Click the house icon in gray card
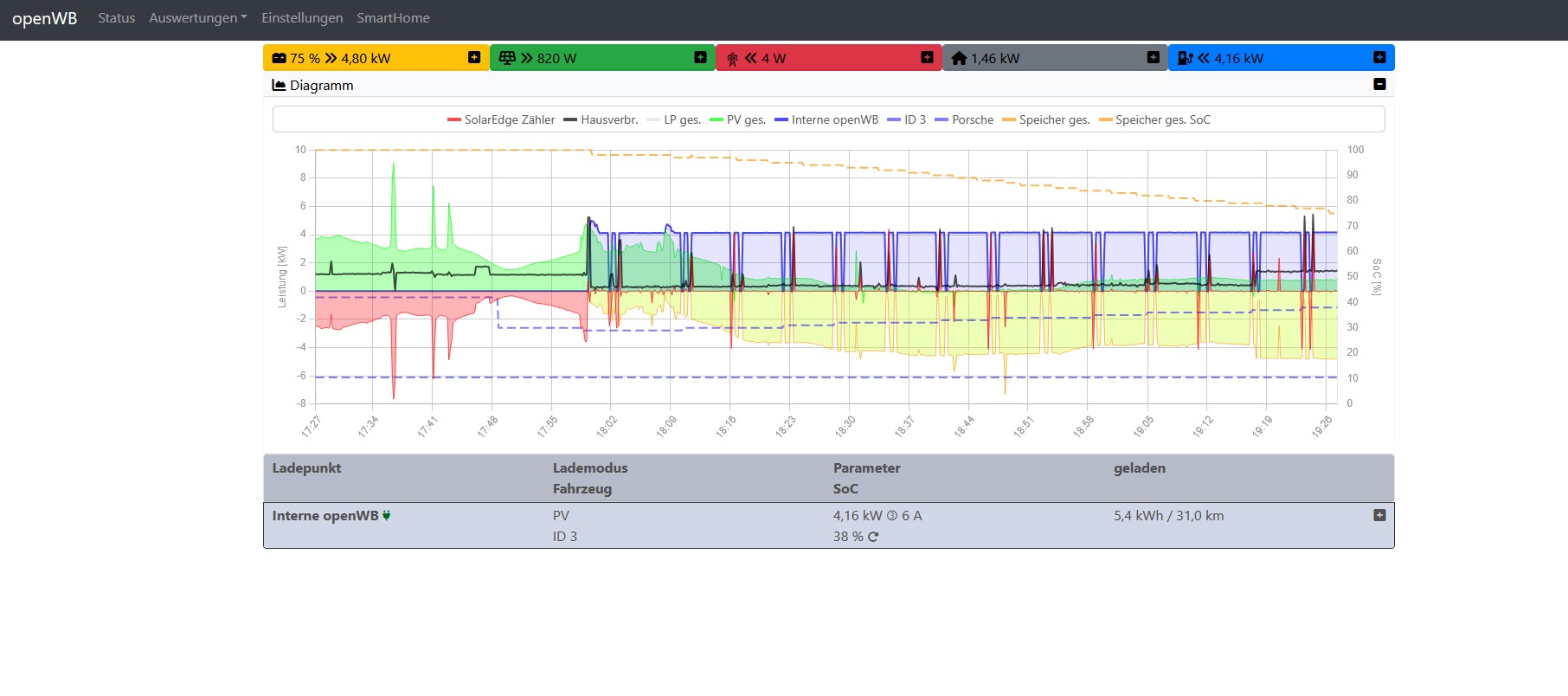 coord(959,58)
